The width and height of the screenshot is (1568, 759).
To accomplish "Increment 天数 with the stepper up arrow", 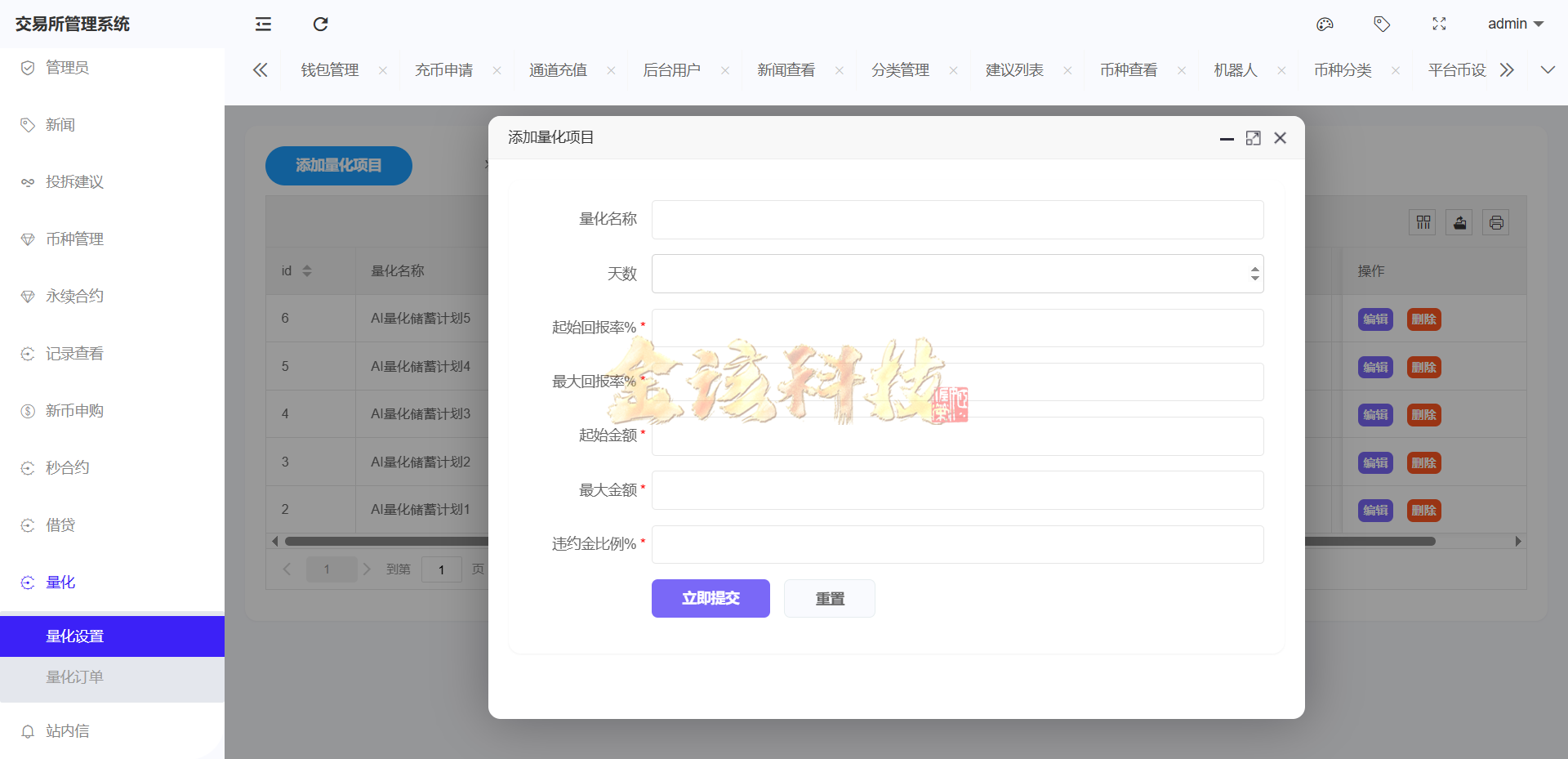I will (1255, 268).
